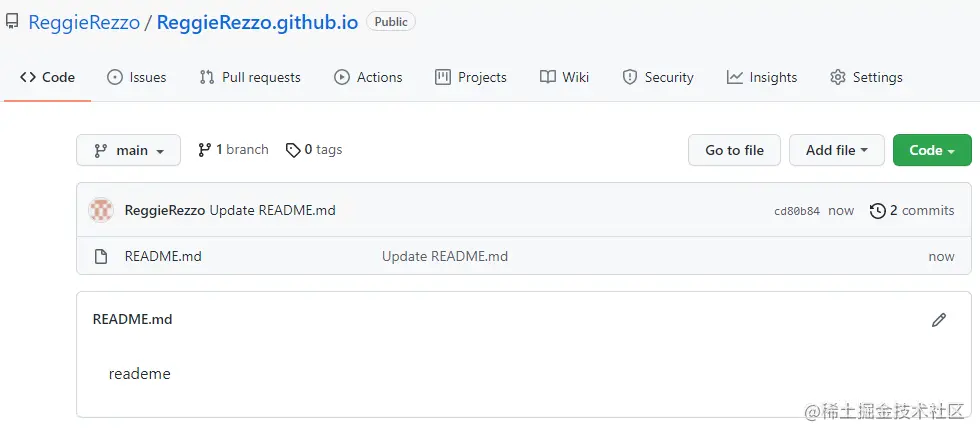980x437 pixels.
Task: Switch to the Wiki tab
Action: pos(564,78)
